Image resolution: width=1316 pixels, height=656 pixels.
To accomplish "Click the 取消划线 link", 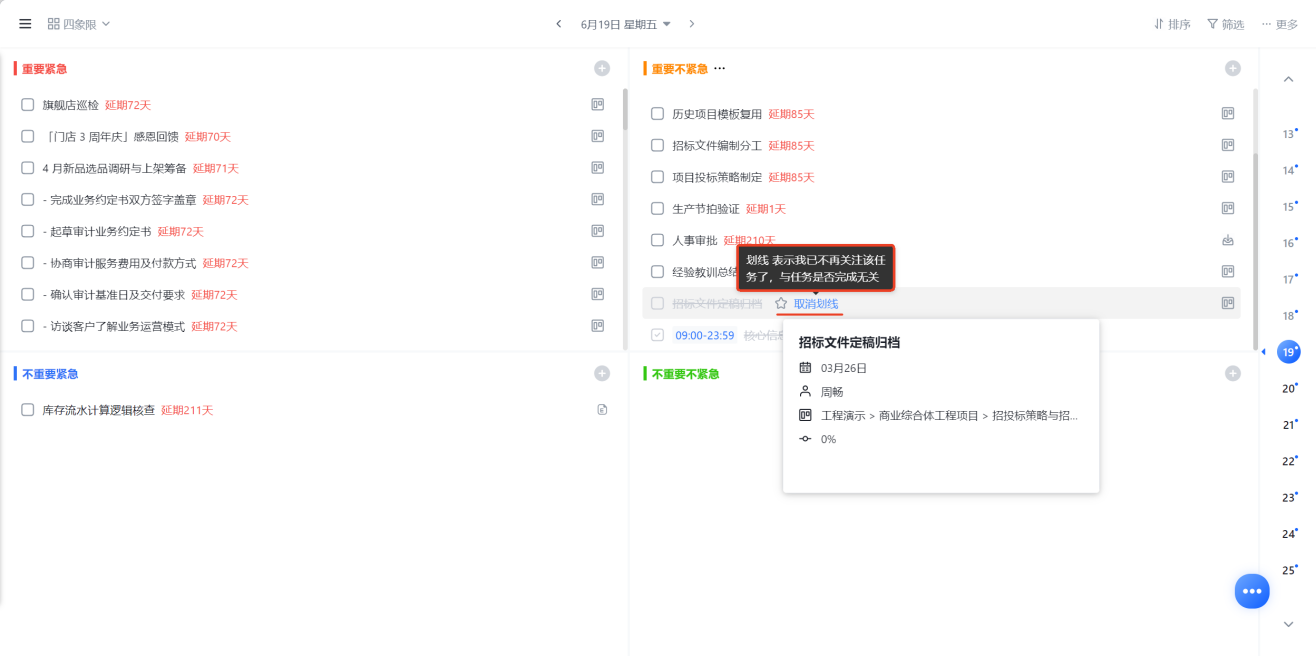I will click(816, 304).
